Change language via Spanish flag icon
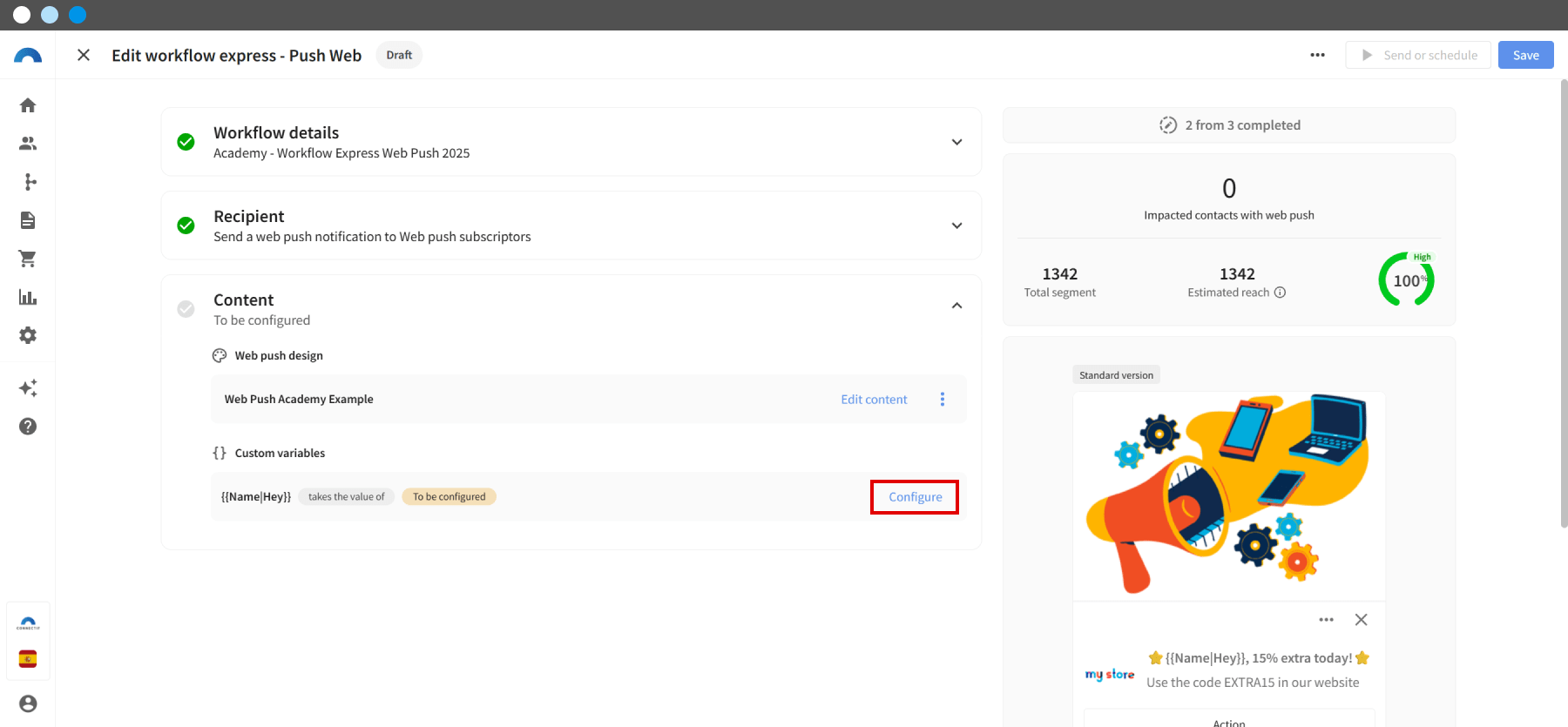 (x=28, y=659)
